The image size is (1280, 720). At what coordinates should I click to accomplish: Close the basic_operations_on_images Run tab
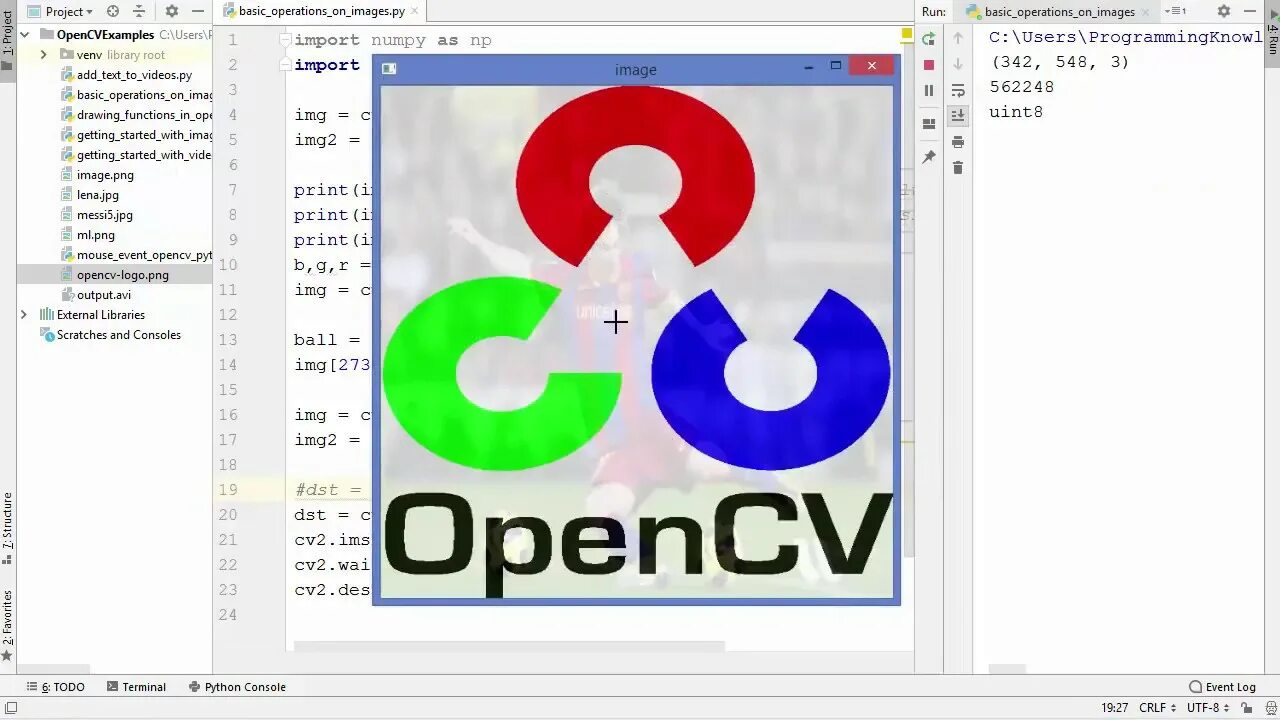point(1146,12)
